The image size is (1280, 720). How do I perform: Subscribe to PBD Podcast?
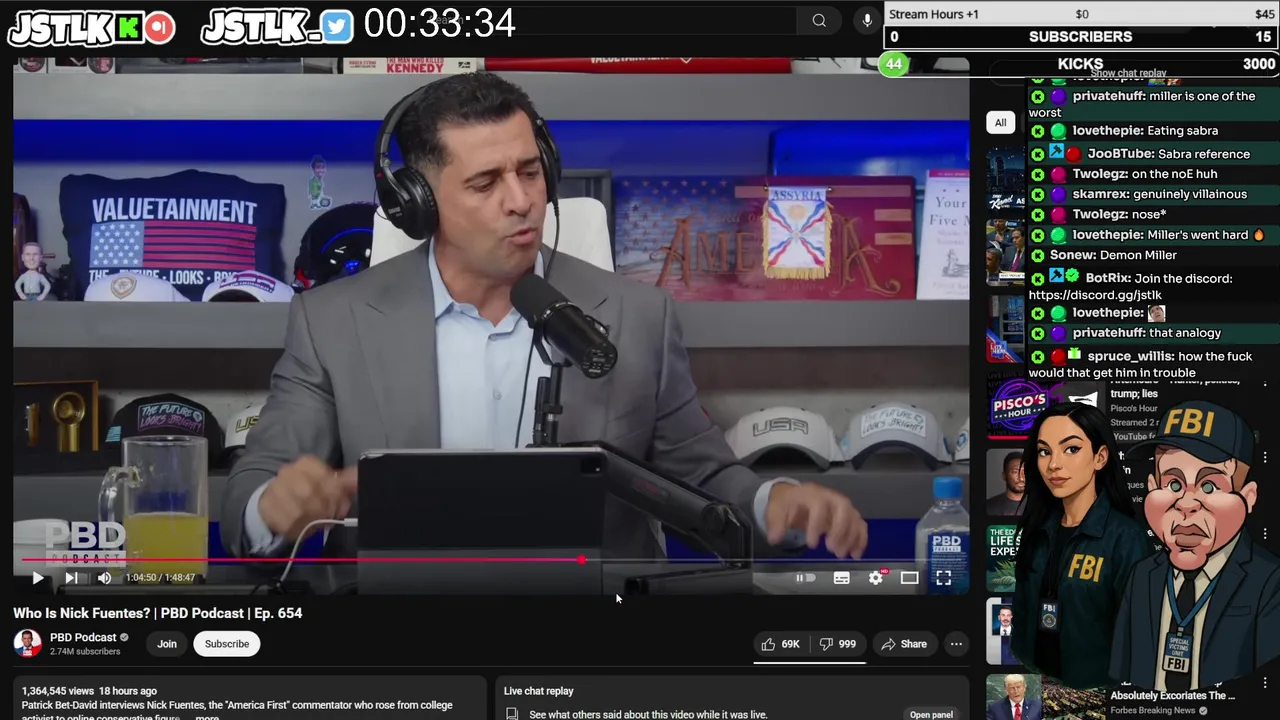click(x=227, y=644)
